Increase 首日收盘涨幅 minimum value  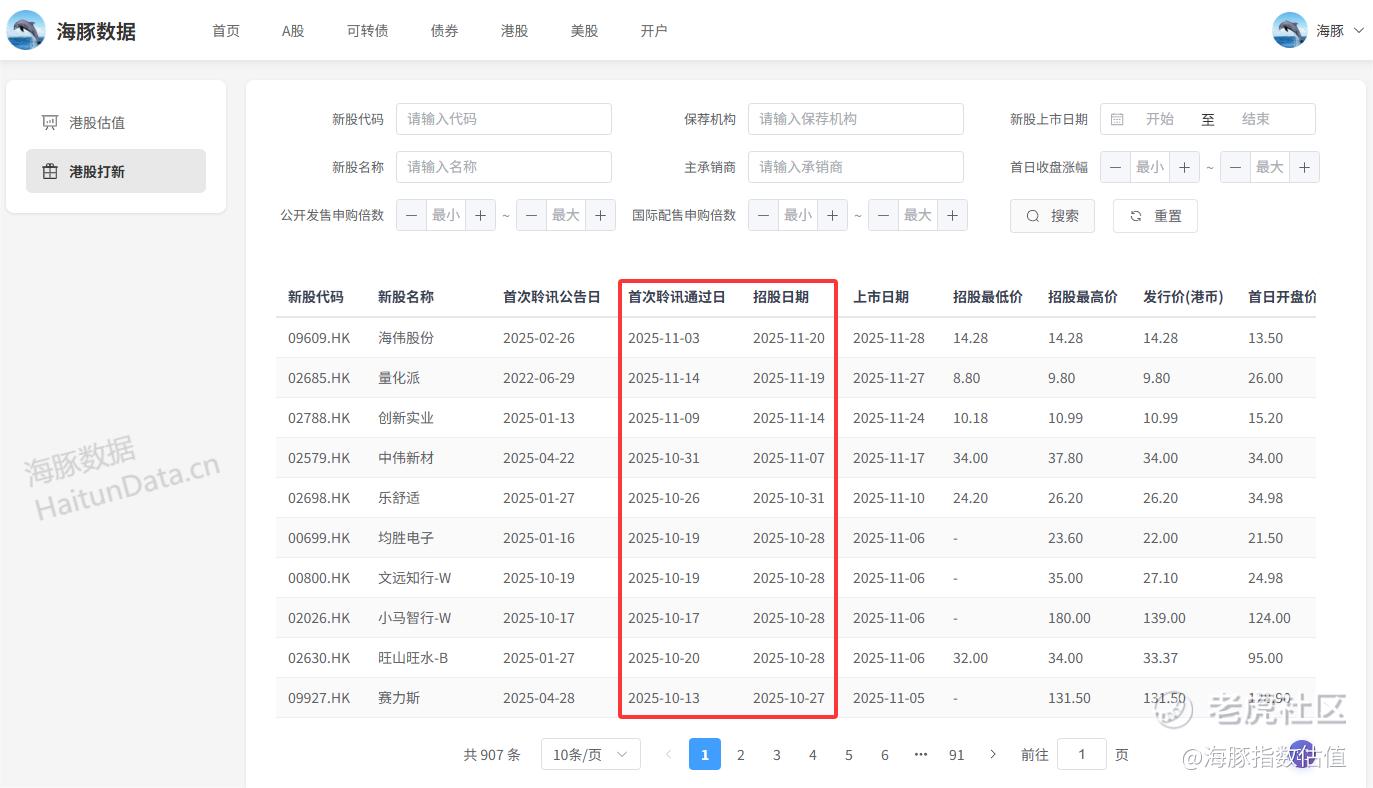tap(1184, 167)
